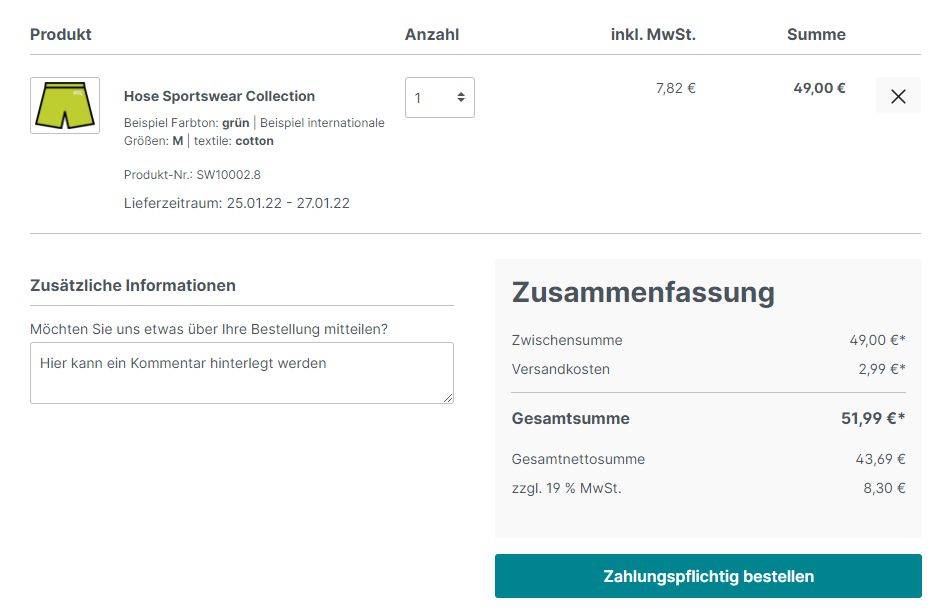The height and width of the screenshot is (614, 942).
Task: Open the Hose Sportswear Collection product link
Action: click(x=219, y=96)
